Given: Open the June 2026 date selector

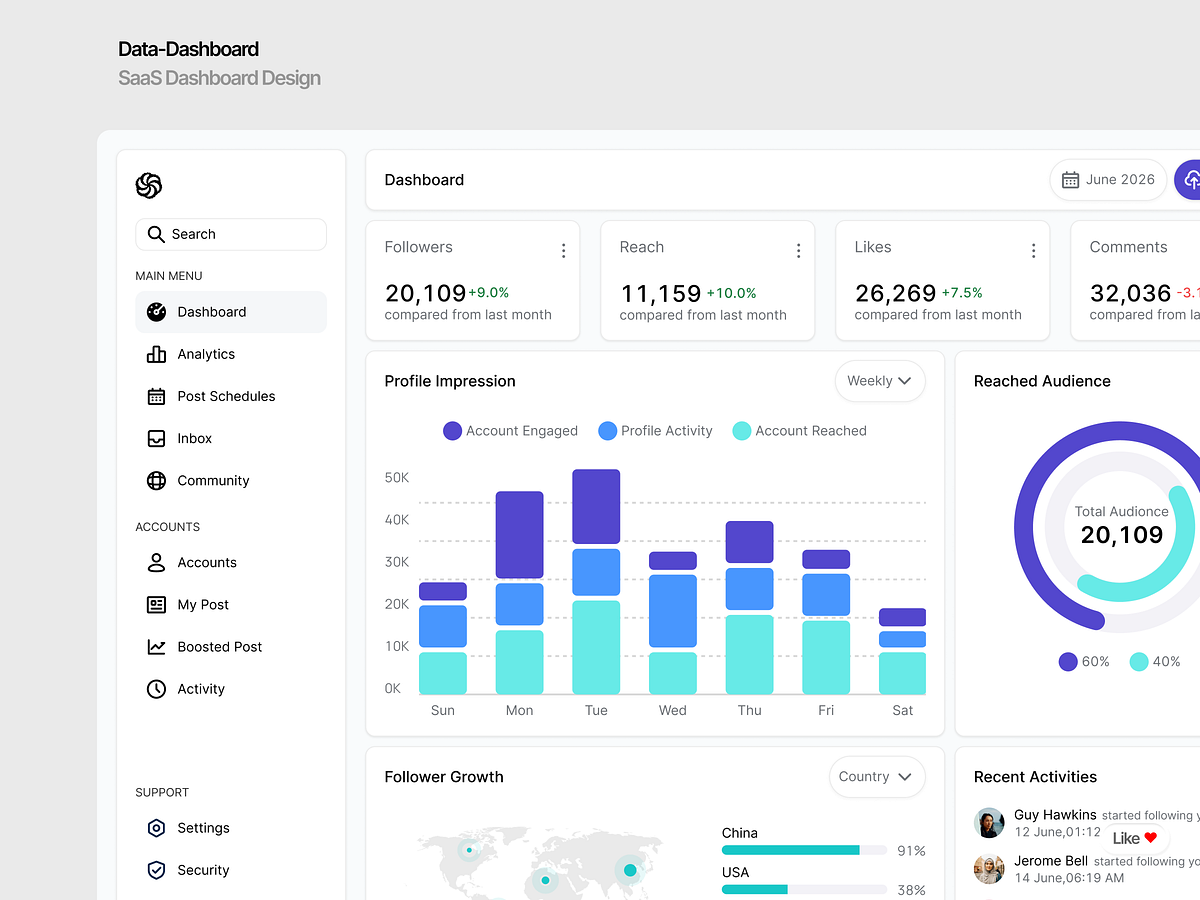Looking at the screenshot, I should 1108,179.
